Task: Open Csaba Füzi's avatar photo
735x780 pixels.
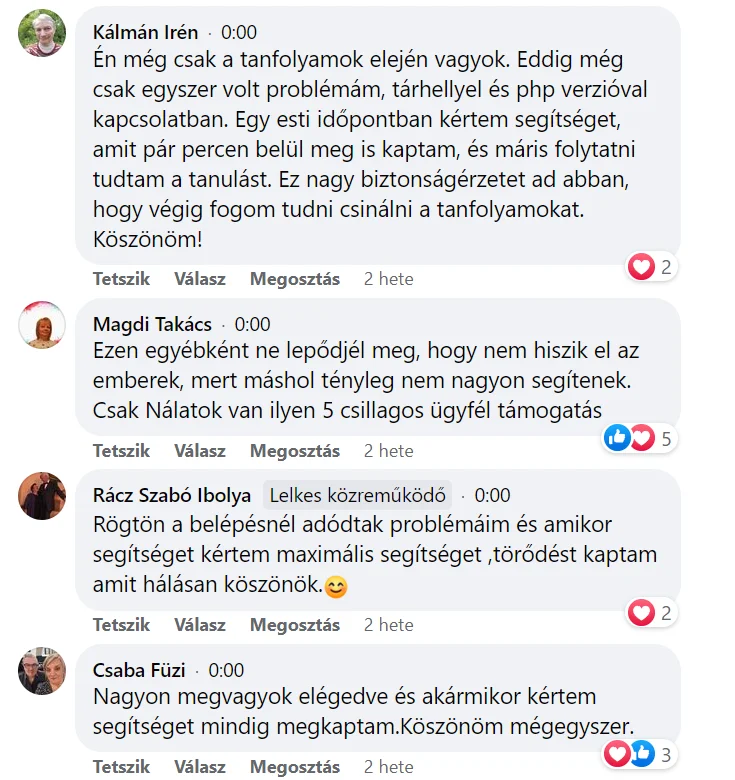Action: [42, 671]
